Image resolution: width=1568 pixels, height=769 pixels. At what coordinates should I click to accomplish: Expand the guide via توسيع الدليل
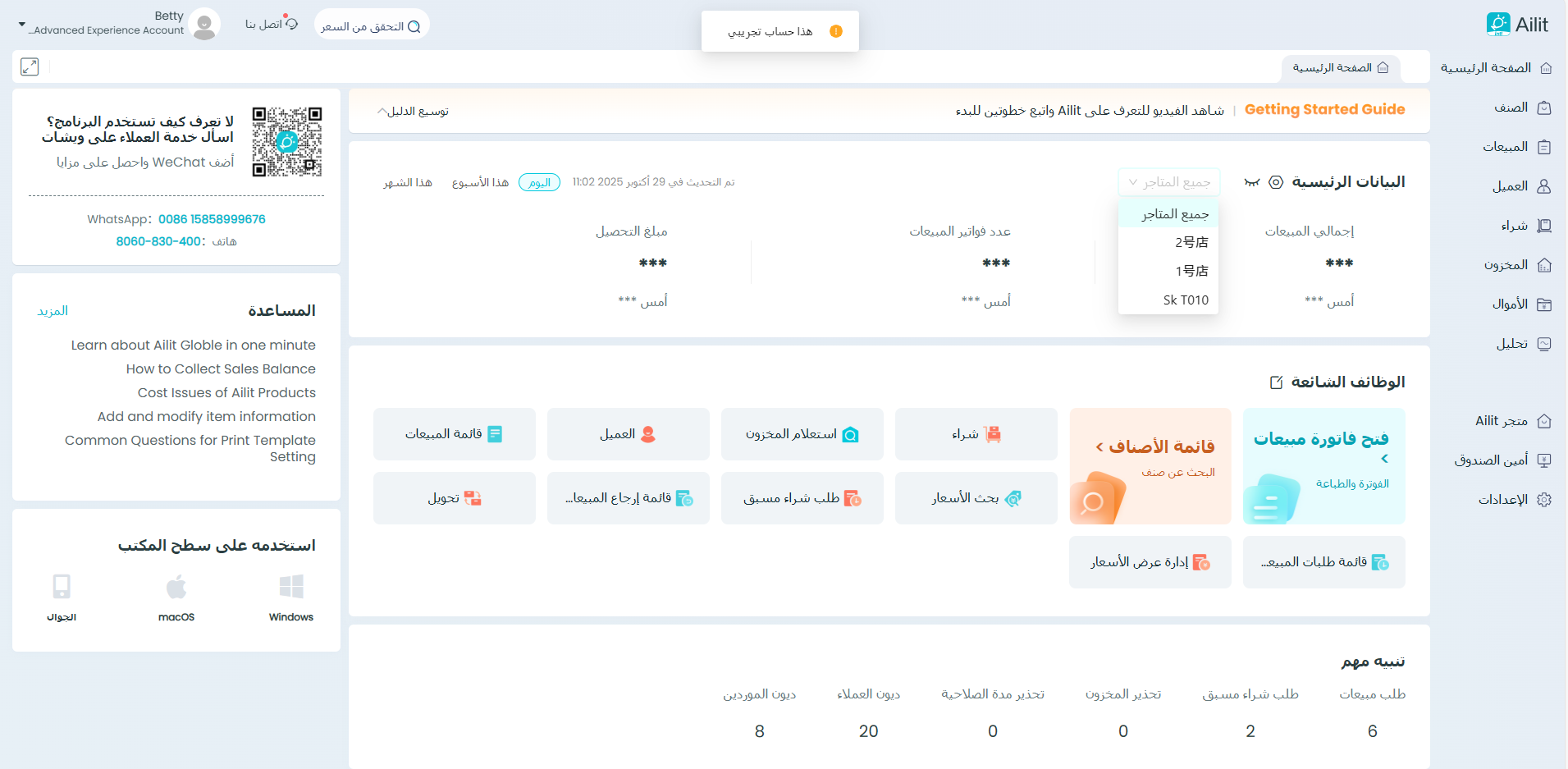[x=413, y=112]
